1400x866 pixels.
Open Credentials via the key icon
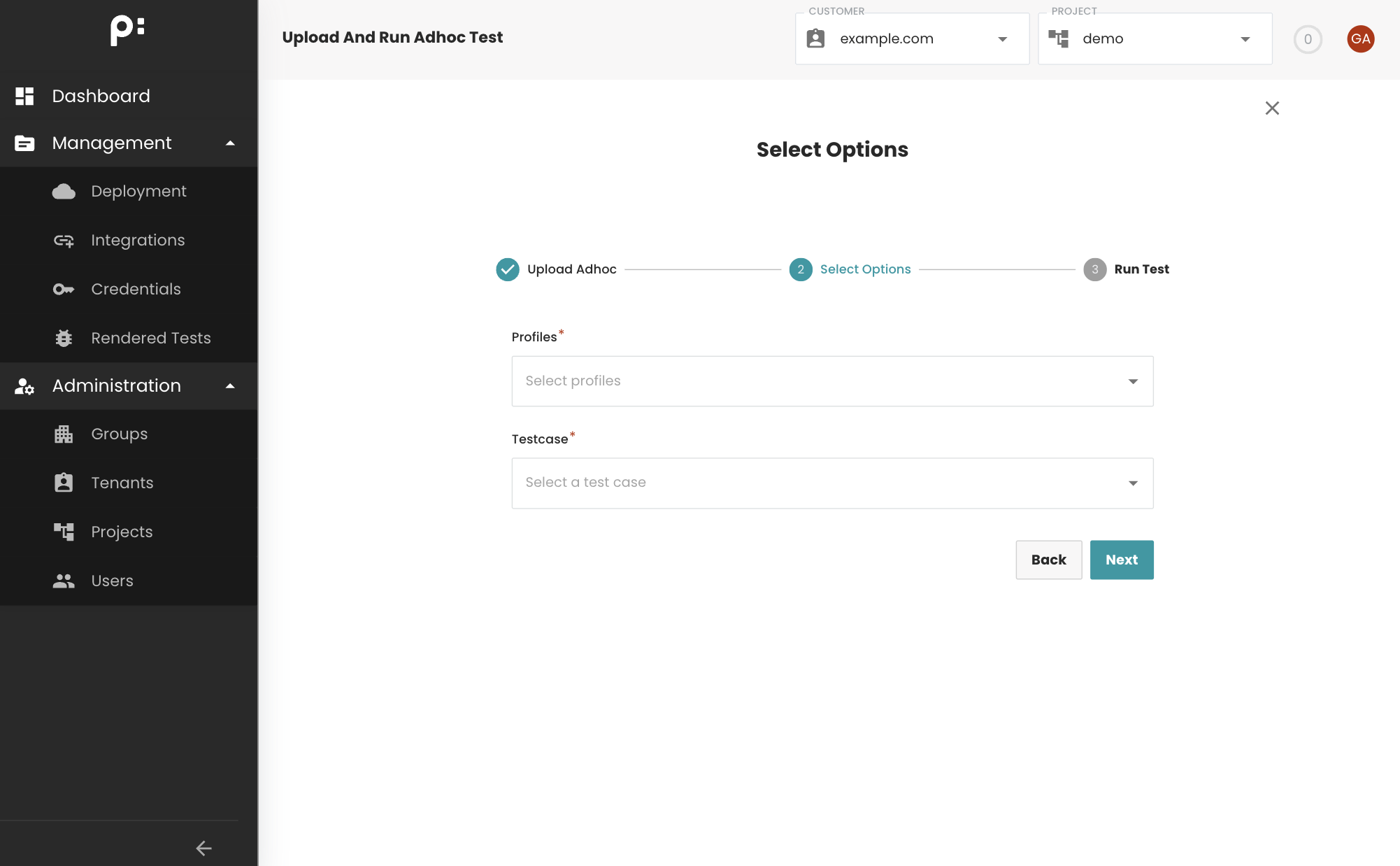[x=64, y=289]
